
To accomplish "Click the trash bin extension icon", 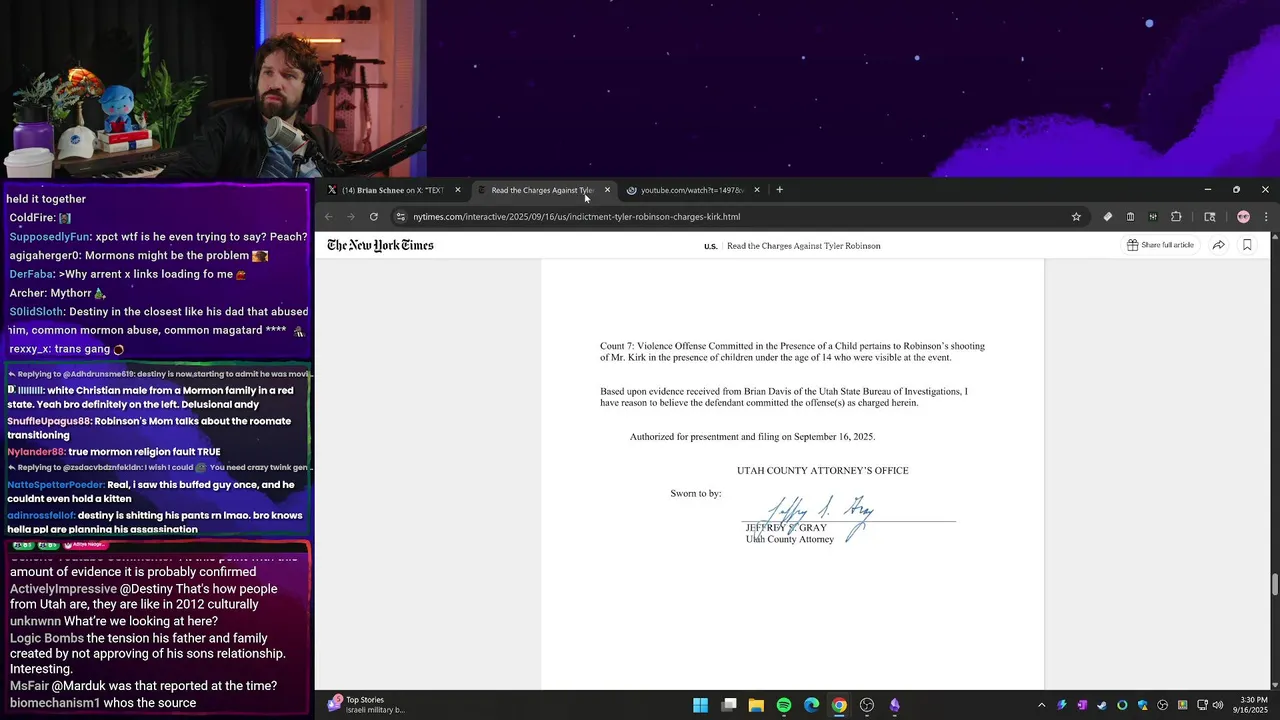I will (x=1130, y=216).
